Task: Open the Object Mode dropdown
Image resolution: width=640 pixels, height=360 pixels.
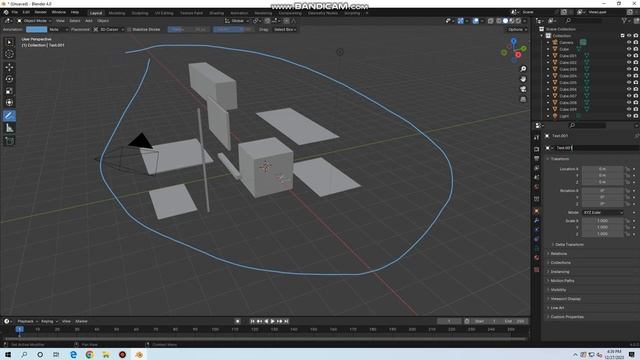Action: point(34,21)
